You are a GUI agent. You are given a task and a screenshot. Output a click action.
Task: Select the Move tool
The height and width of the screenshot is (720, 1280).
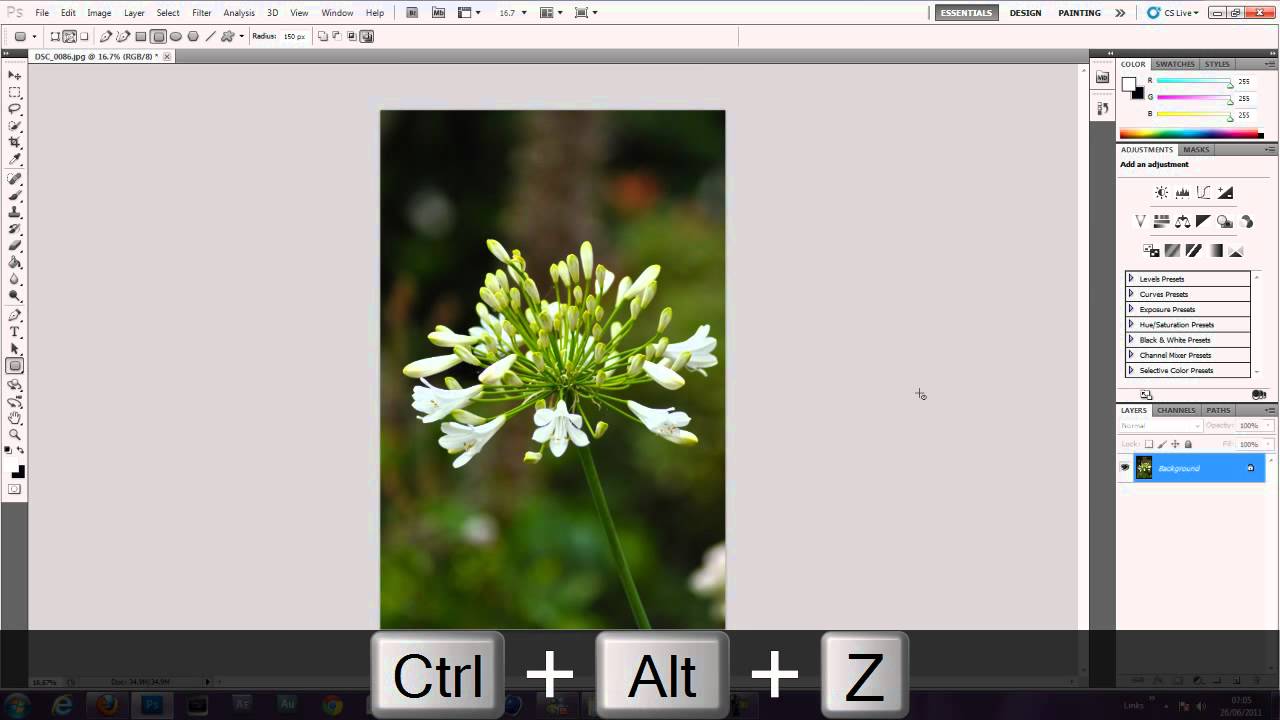click(x=15, y=76)
